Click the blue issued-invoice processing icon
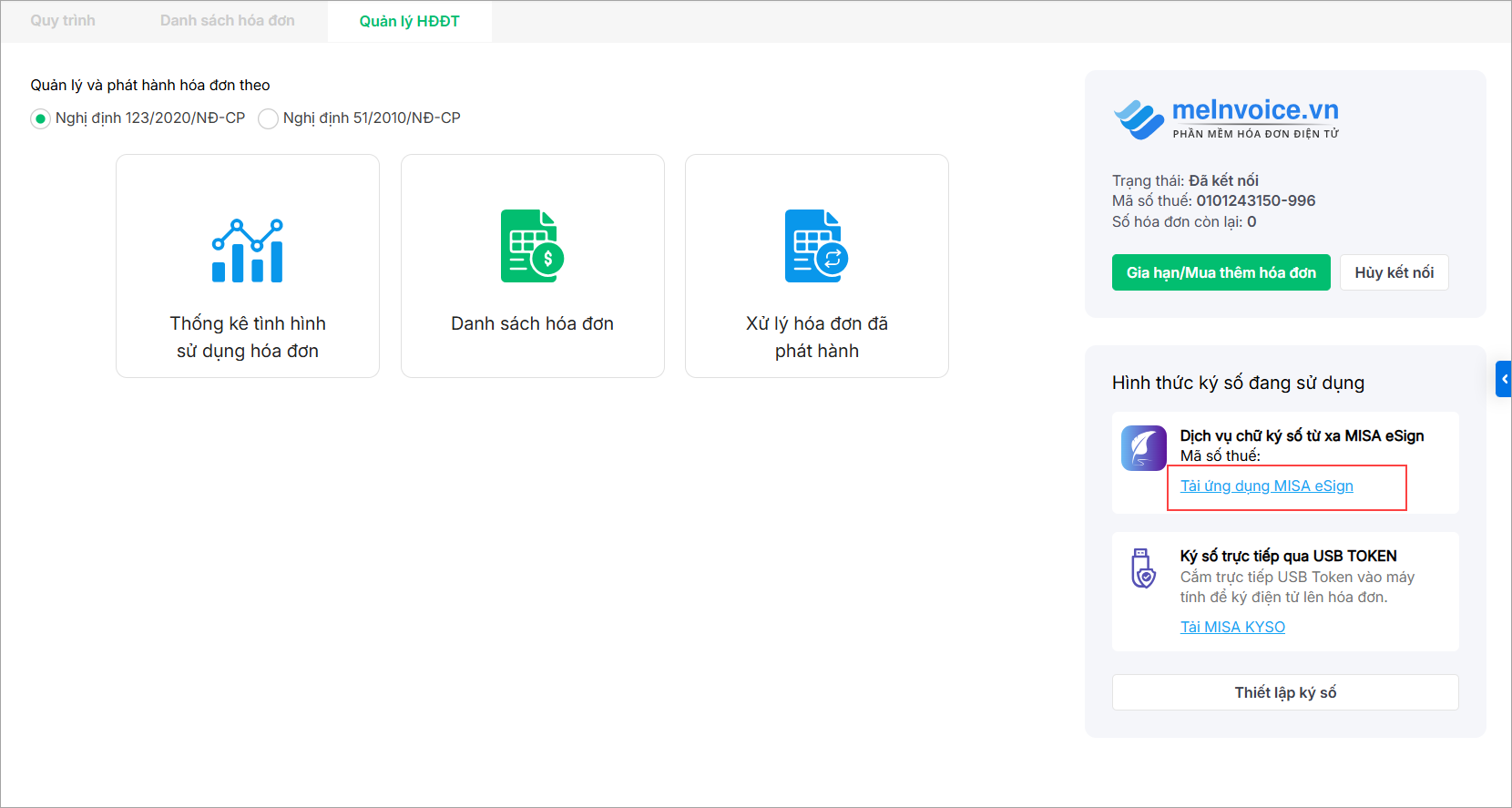Screen dimensions: 1512x808 (x=817, y=246)
